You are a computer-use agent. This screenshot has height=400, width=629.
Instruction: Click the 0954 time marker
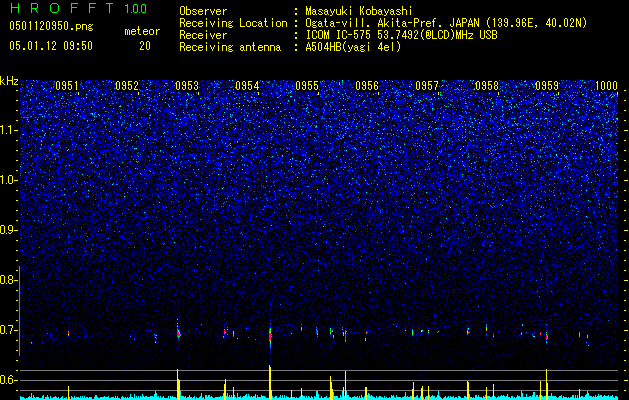point(247,86)
